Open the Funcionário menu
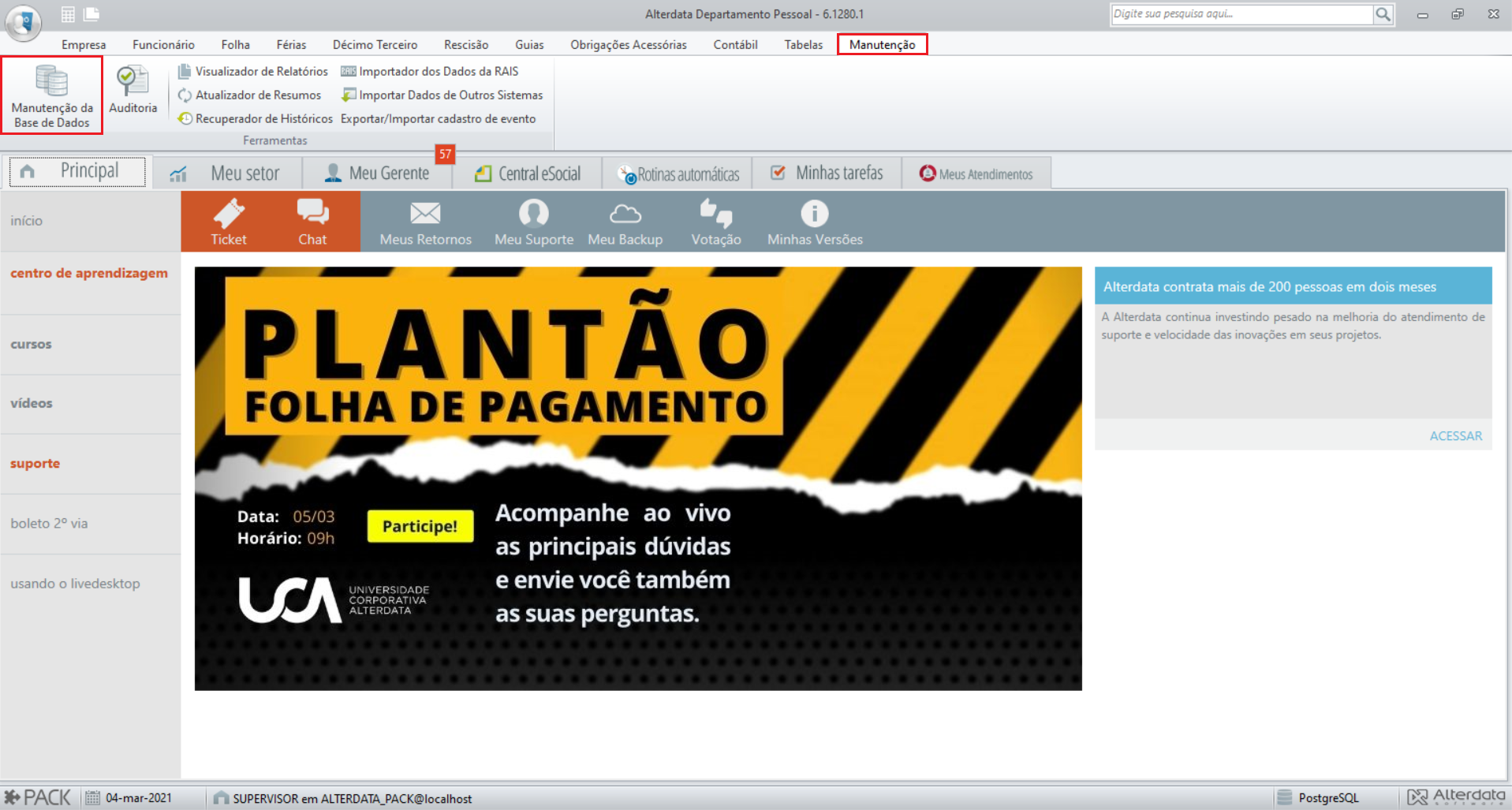 pos(163,44)
